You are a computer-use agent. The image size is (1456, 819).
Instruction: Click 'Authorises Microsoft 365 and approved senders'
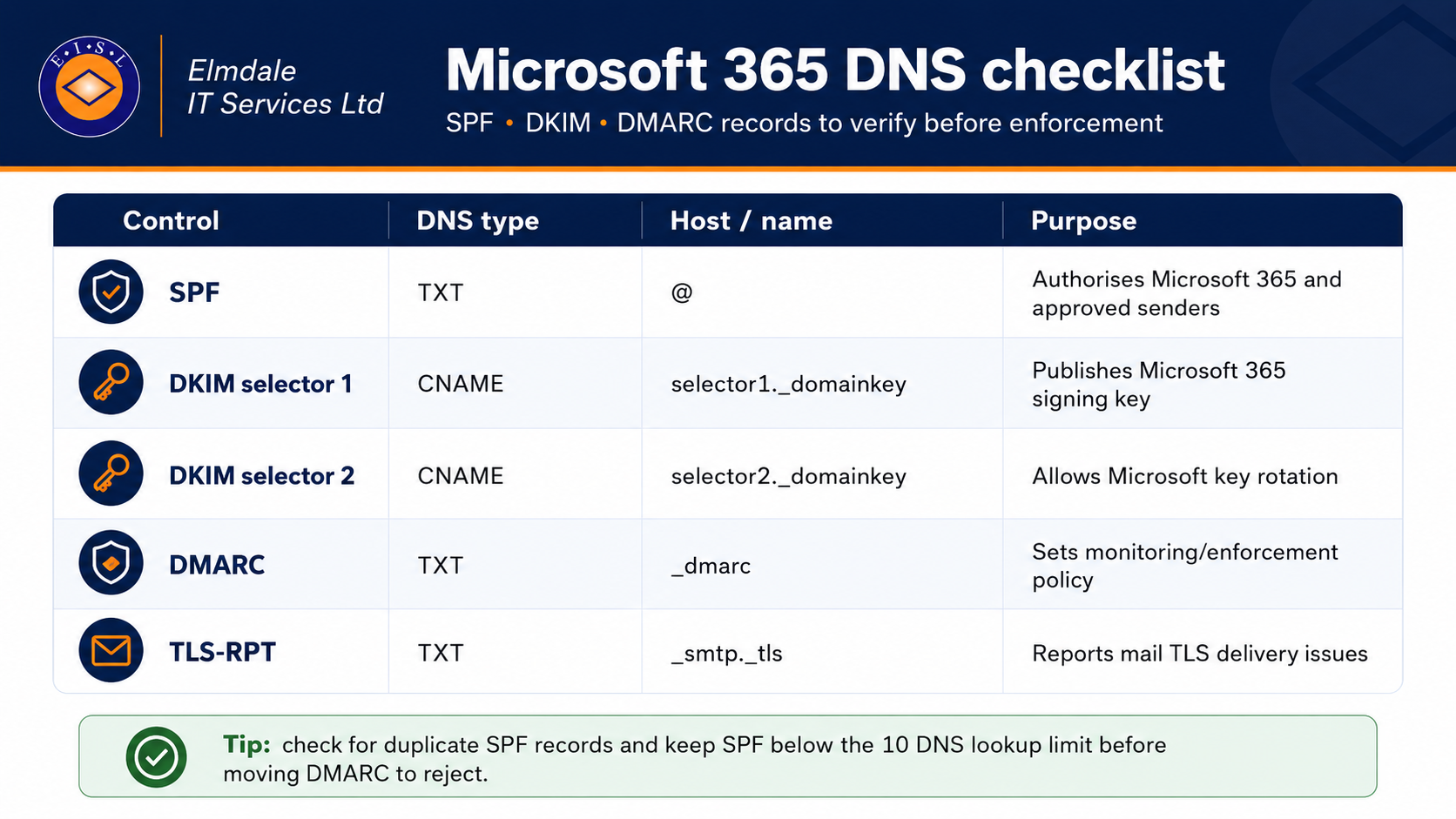point(1187,293)
